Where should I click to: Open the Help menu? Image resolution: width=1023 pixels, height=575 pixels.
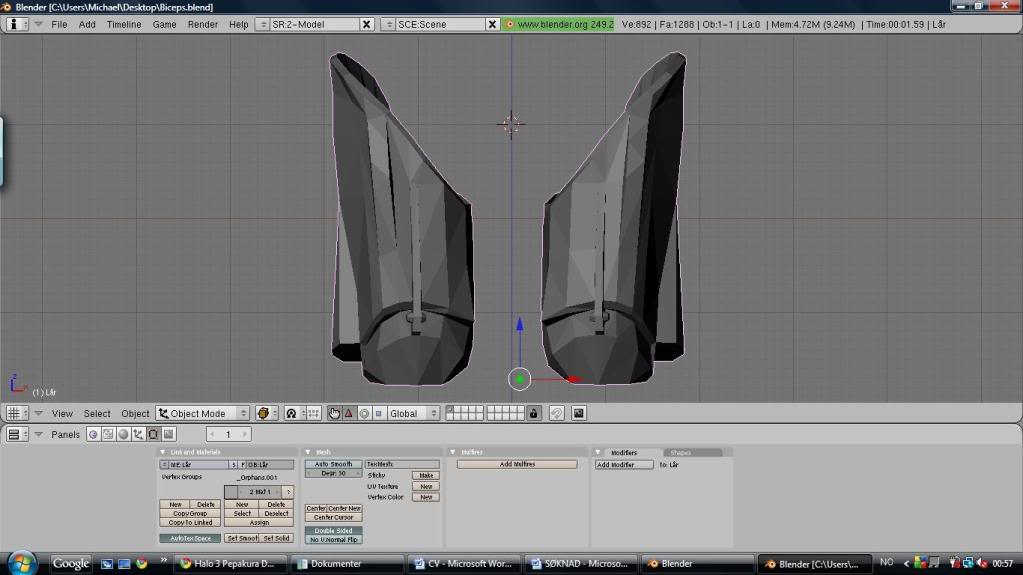tap(239, 24)
